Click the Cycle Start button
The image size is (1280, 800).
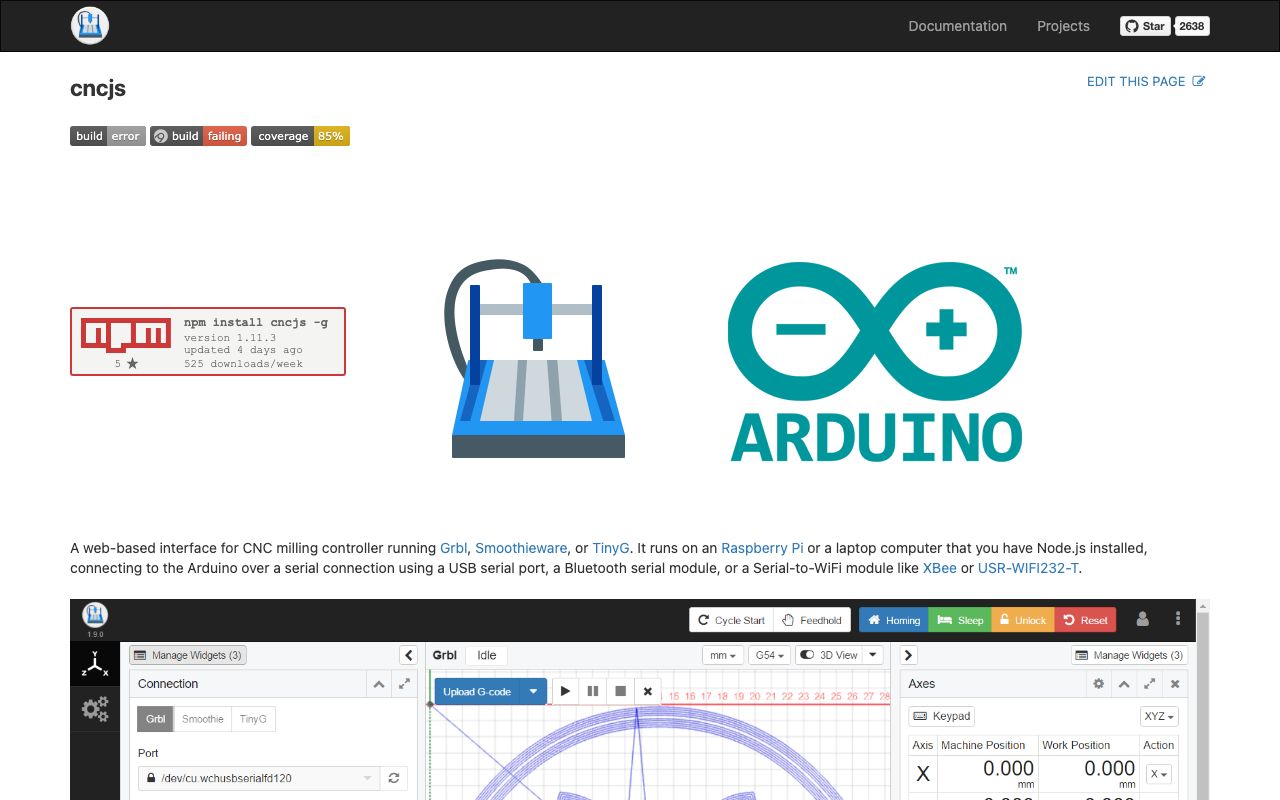(x=731, y=620)
